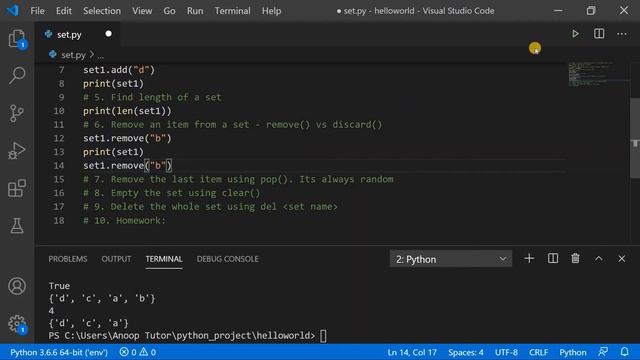Show errors and warnings count
The width and height of the screenshot is (640, 360).
[x=138, y=352]
